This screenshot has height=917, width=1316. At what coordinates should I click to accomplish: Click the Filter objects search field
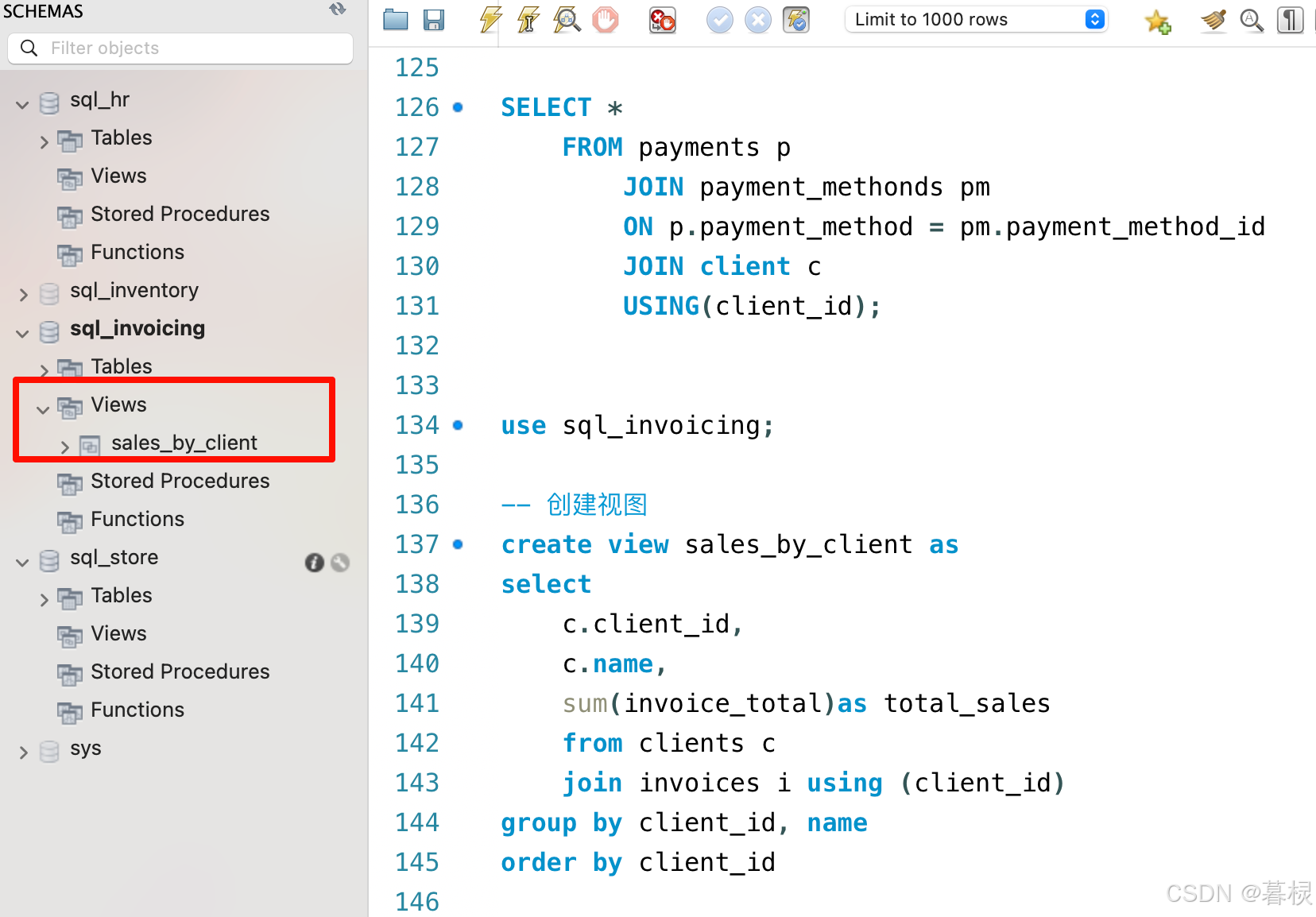(180, 48)
